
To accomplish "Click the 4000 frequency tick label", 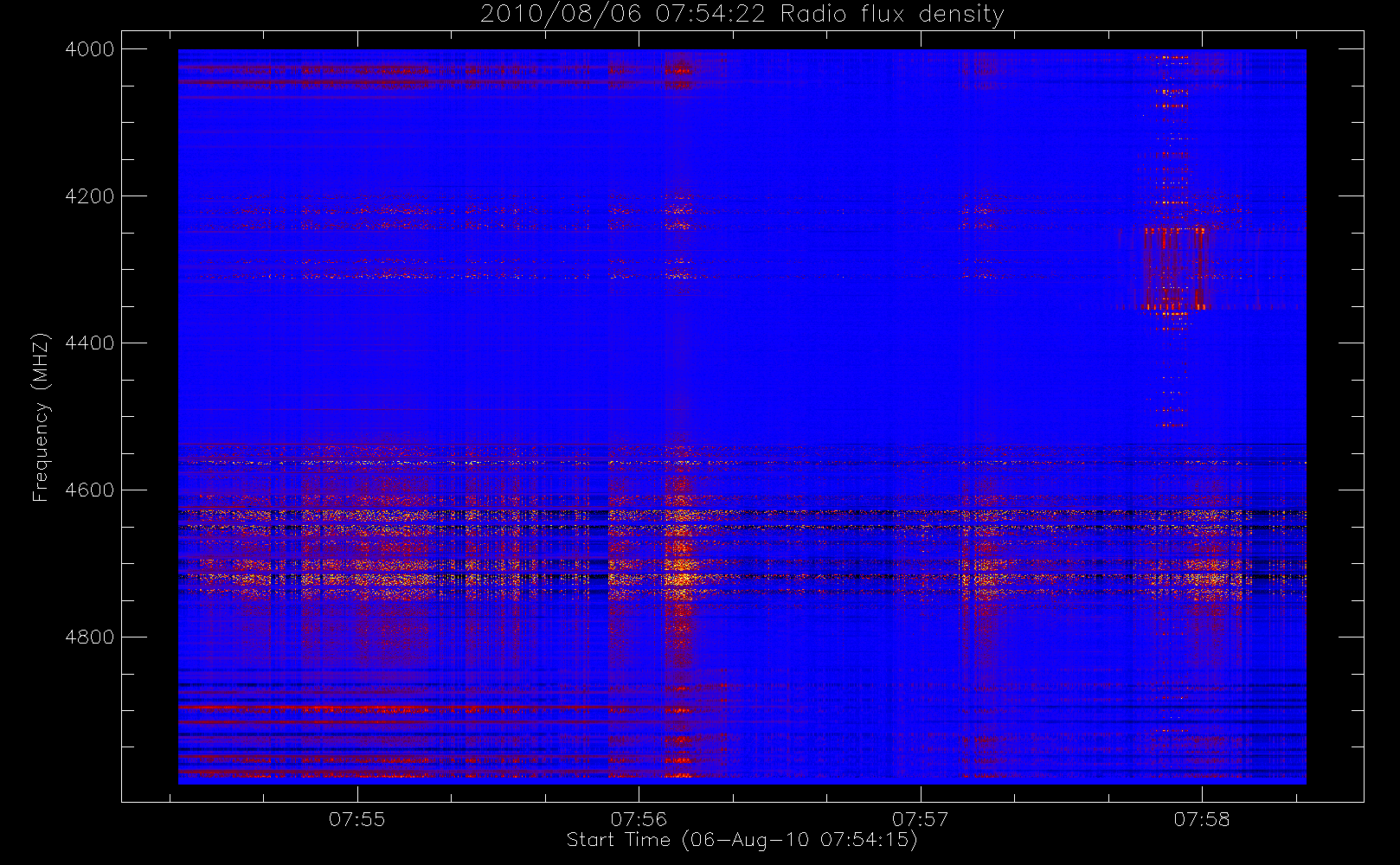I will [90, 49].
